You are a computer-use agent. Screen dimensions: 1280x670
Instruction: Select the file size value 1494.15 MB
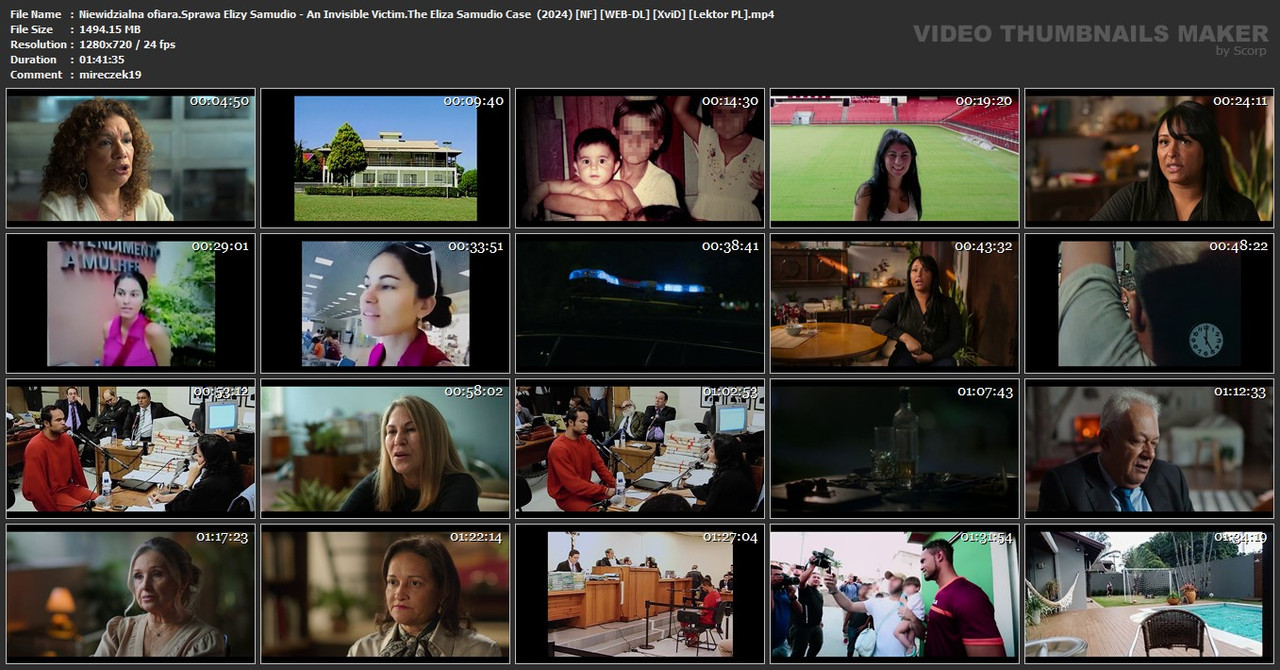pos(109,29)
